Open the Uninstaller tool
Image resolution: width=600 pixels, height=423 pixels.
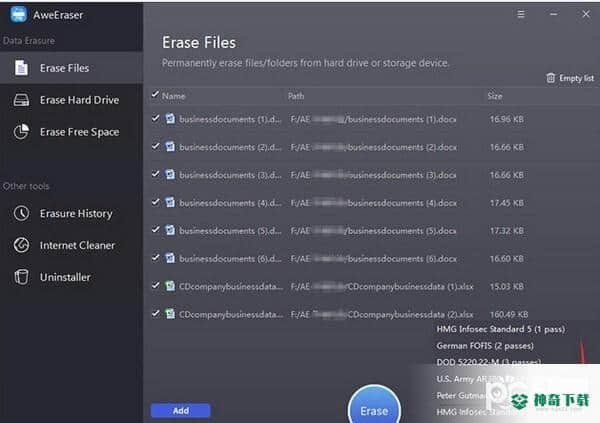click(x=72, y=277)
